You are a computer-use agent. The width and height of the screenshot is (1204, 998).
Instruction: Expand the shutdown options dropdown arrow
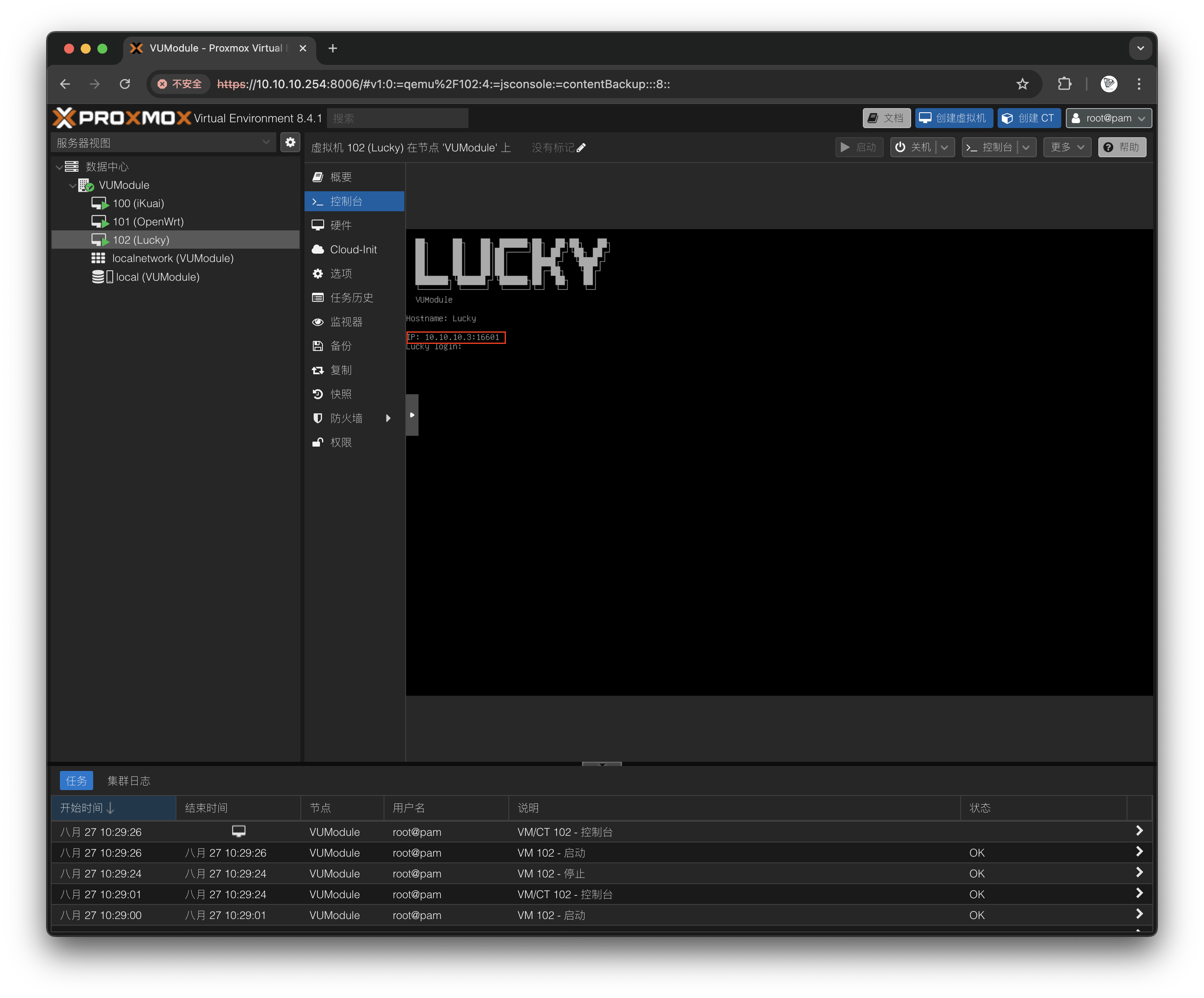point(944,147)
